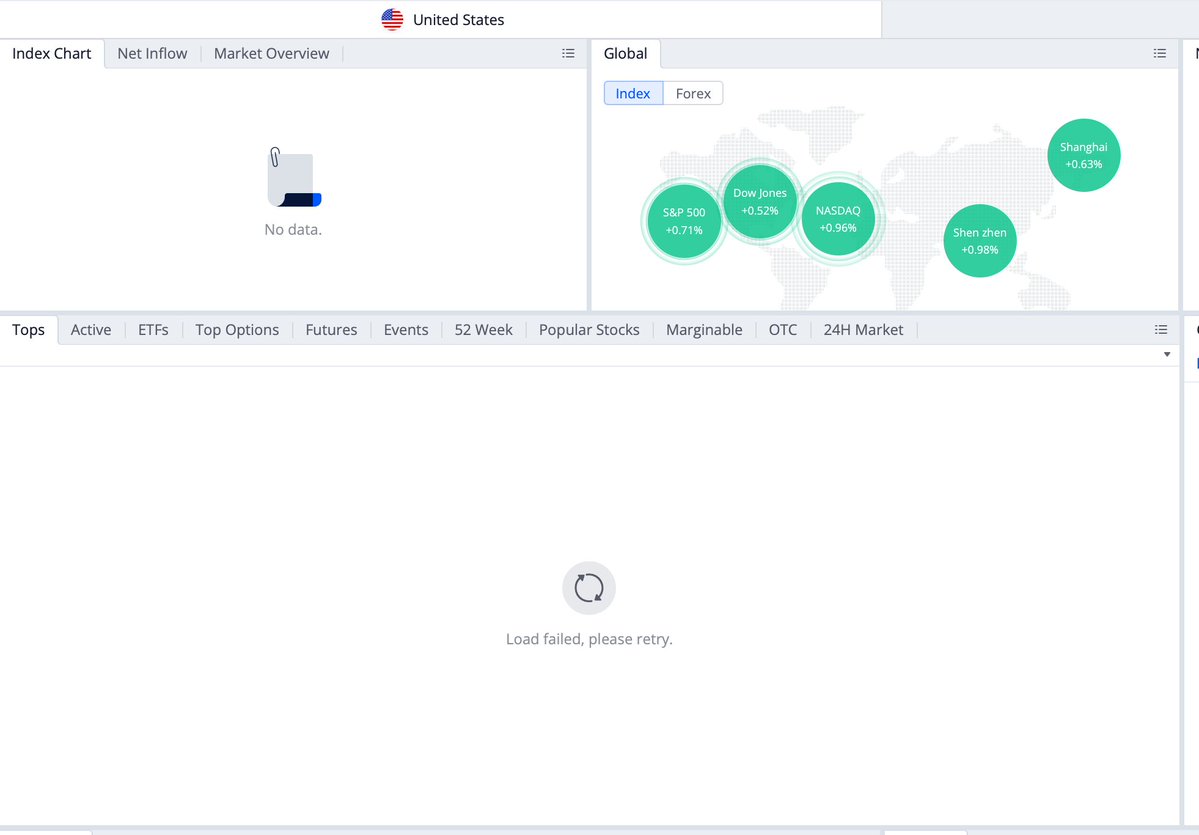This screenshot has height=835, width=1199.
Task: Open the Global panel list menu icon
Action: (x=1160, y=54)
